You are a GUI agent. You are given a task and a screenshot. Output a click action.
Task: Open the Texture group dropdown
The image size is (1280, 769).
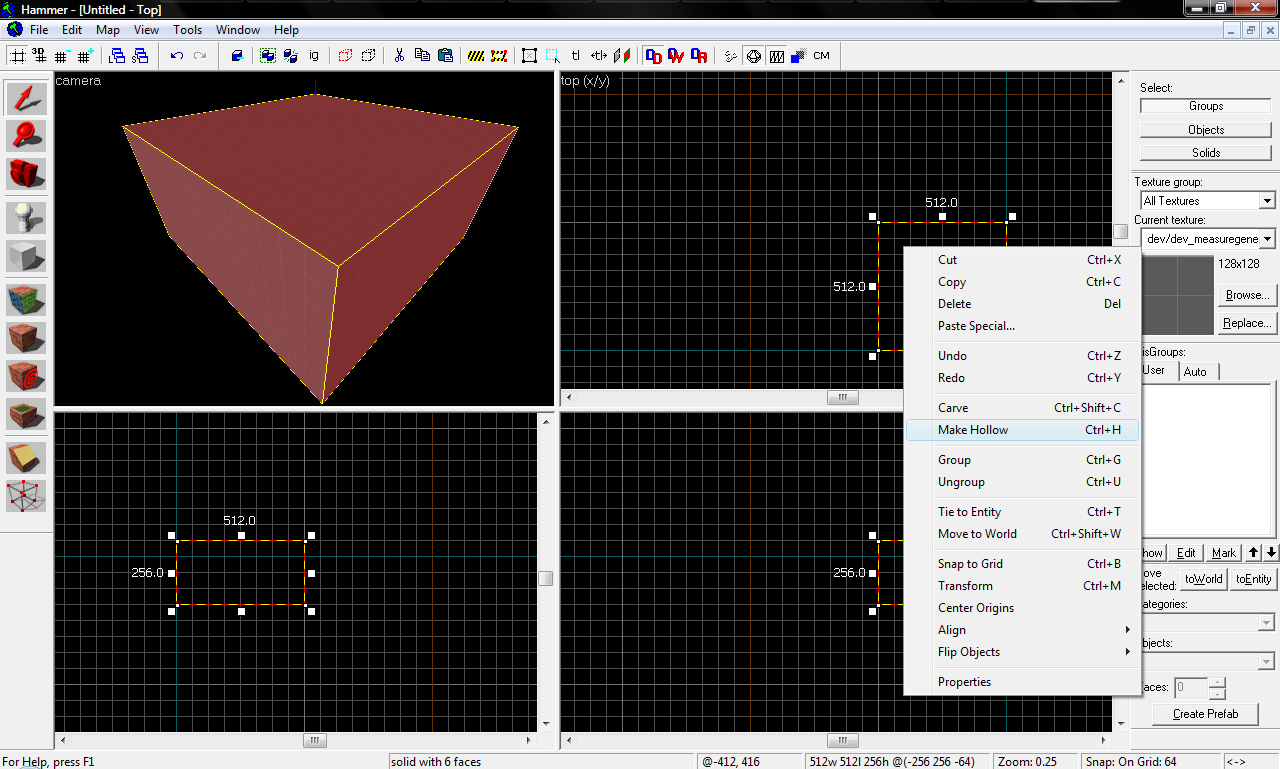1267,201
